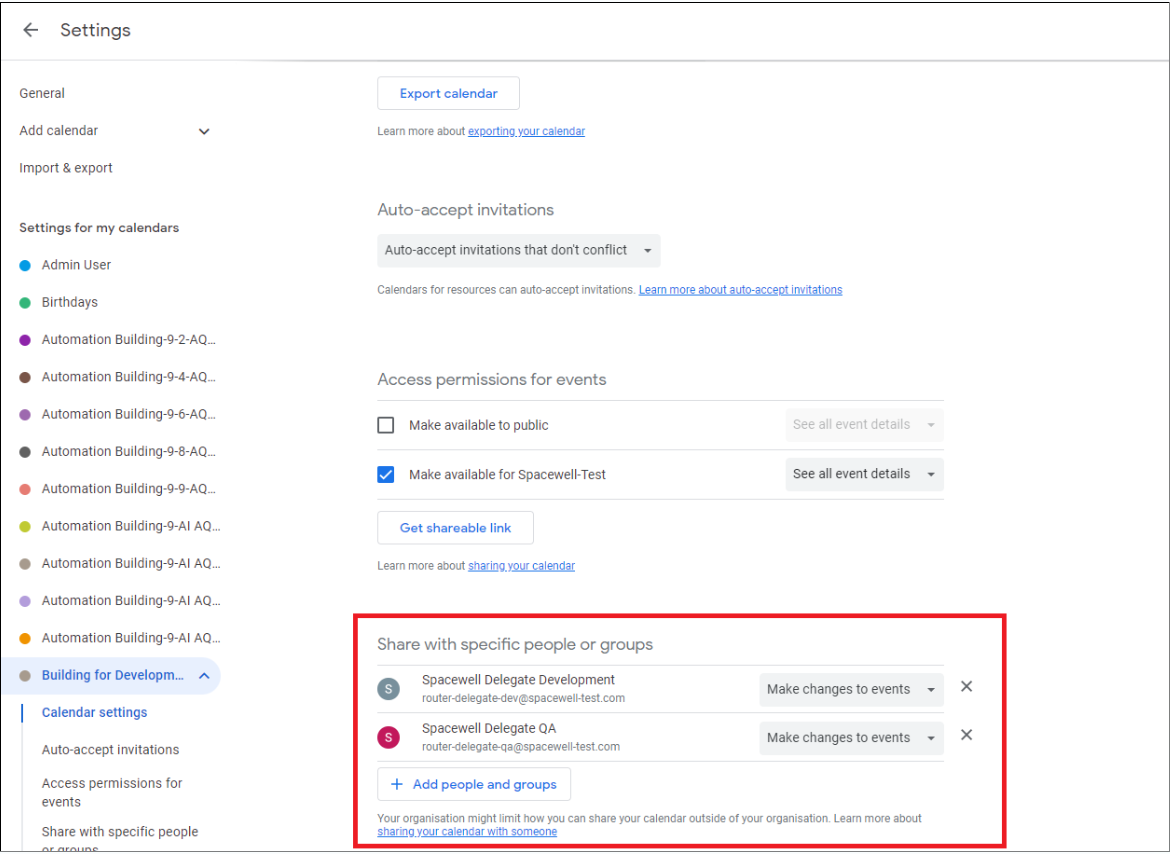
Task: Open Learn more about auto-accept invitations link
Action: 740,290
